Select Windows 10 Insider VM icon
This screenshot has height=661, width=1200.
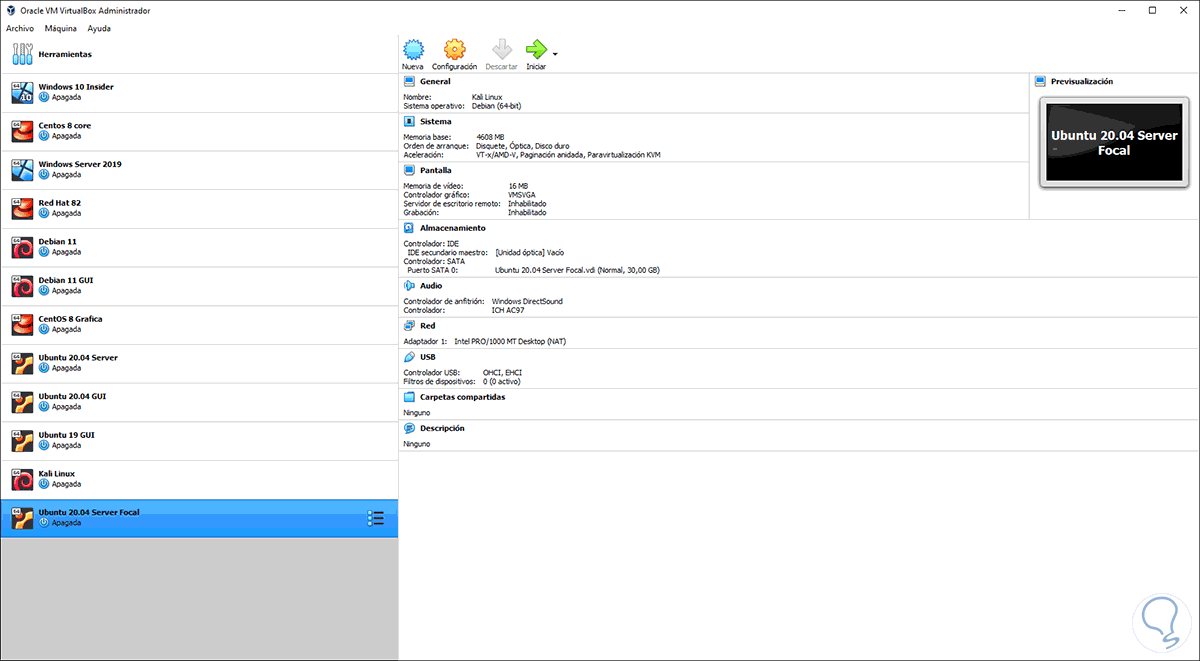click(22, 92)
